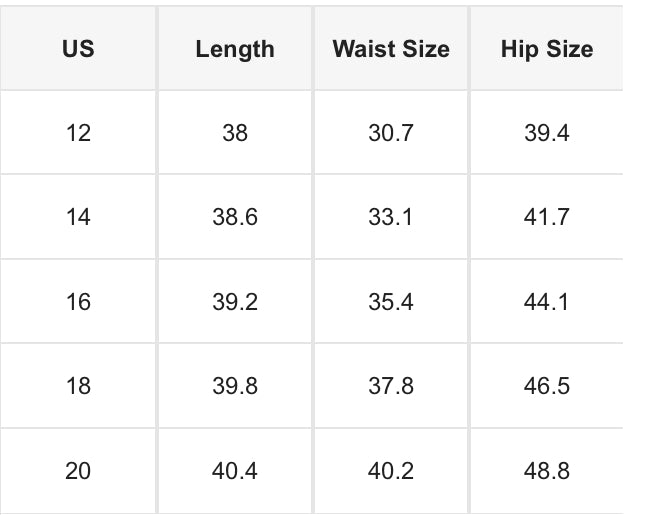Select the US size 18 cell

pyautogui.click(x=78, y=386)
